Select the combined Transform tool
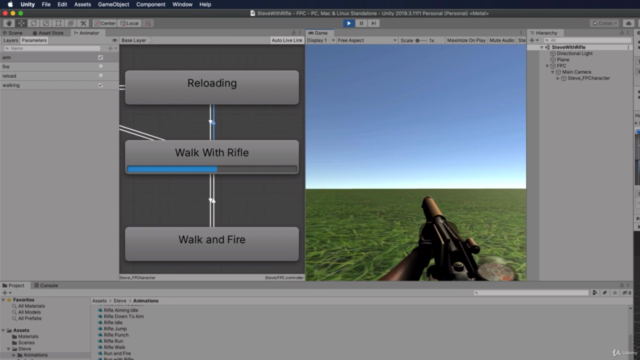Image resolution: width=640 pixels, height=360 pixels. 71,23
